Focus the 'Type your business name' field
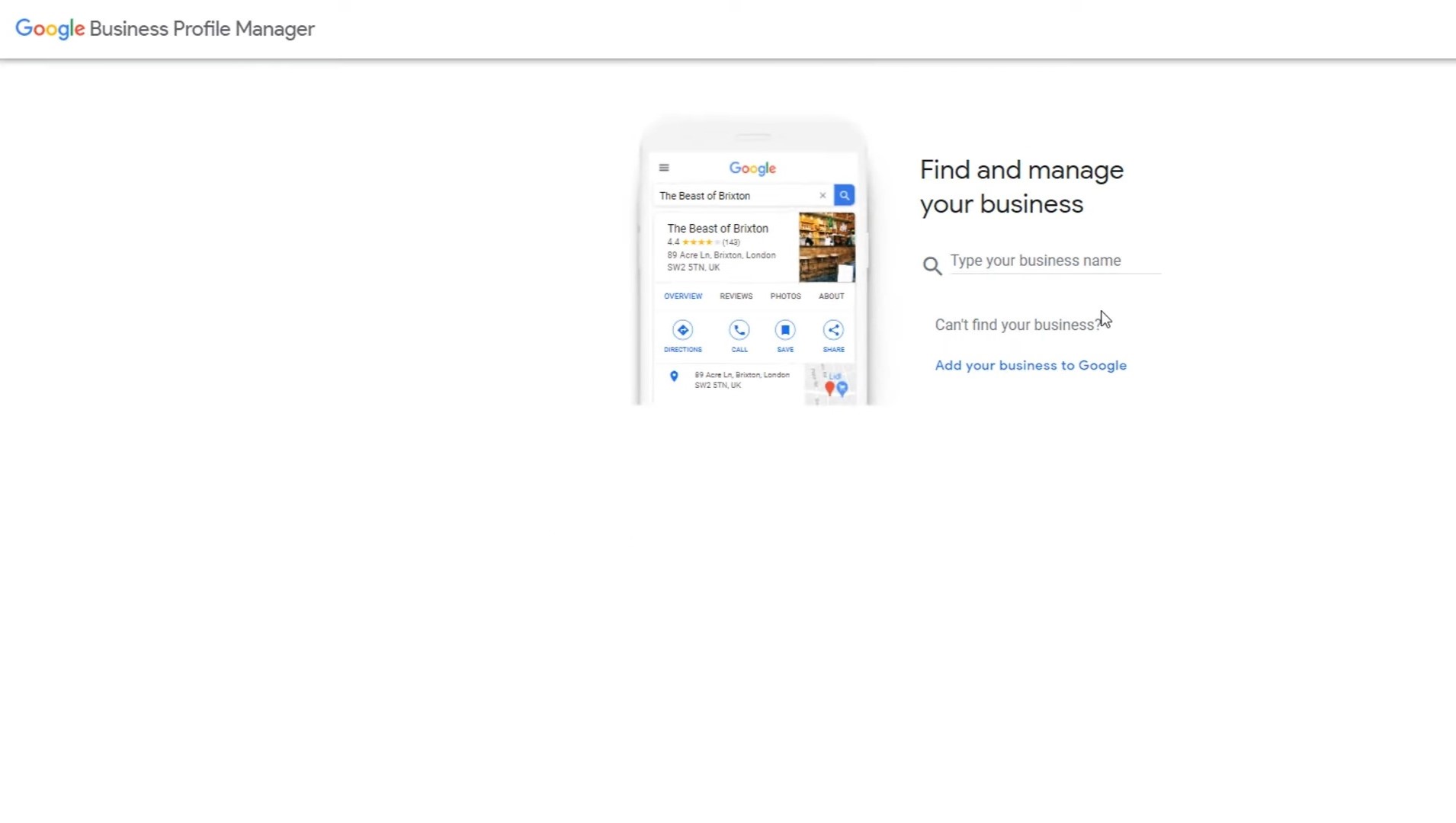 [x=1055, y=261]
